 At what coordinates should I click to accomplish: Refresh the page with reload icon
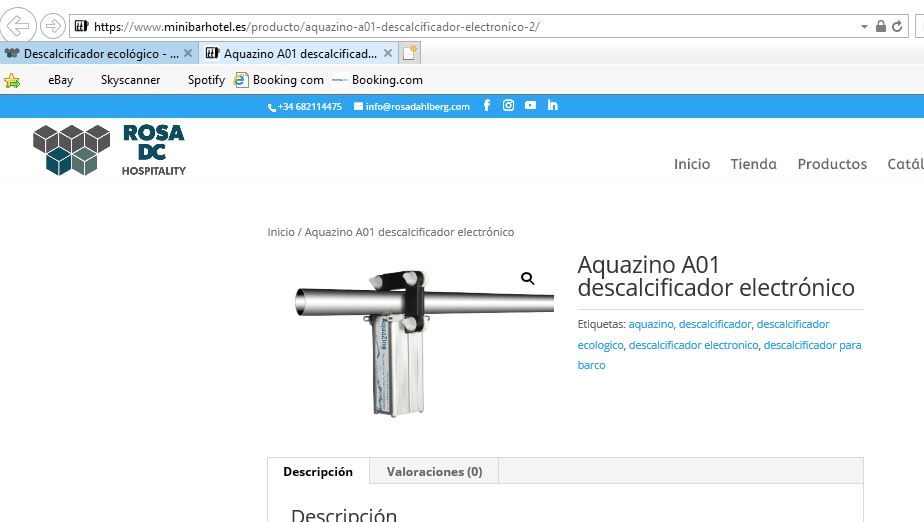coord(897,26)
